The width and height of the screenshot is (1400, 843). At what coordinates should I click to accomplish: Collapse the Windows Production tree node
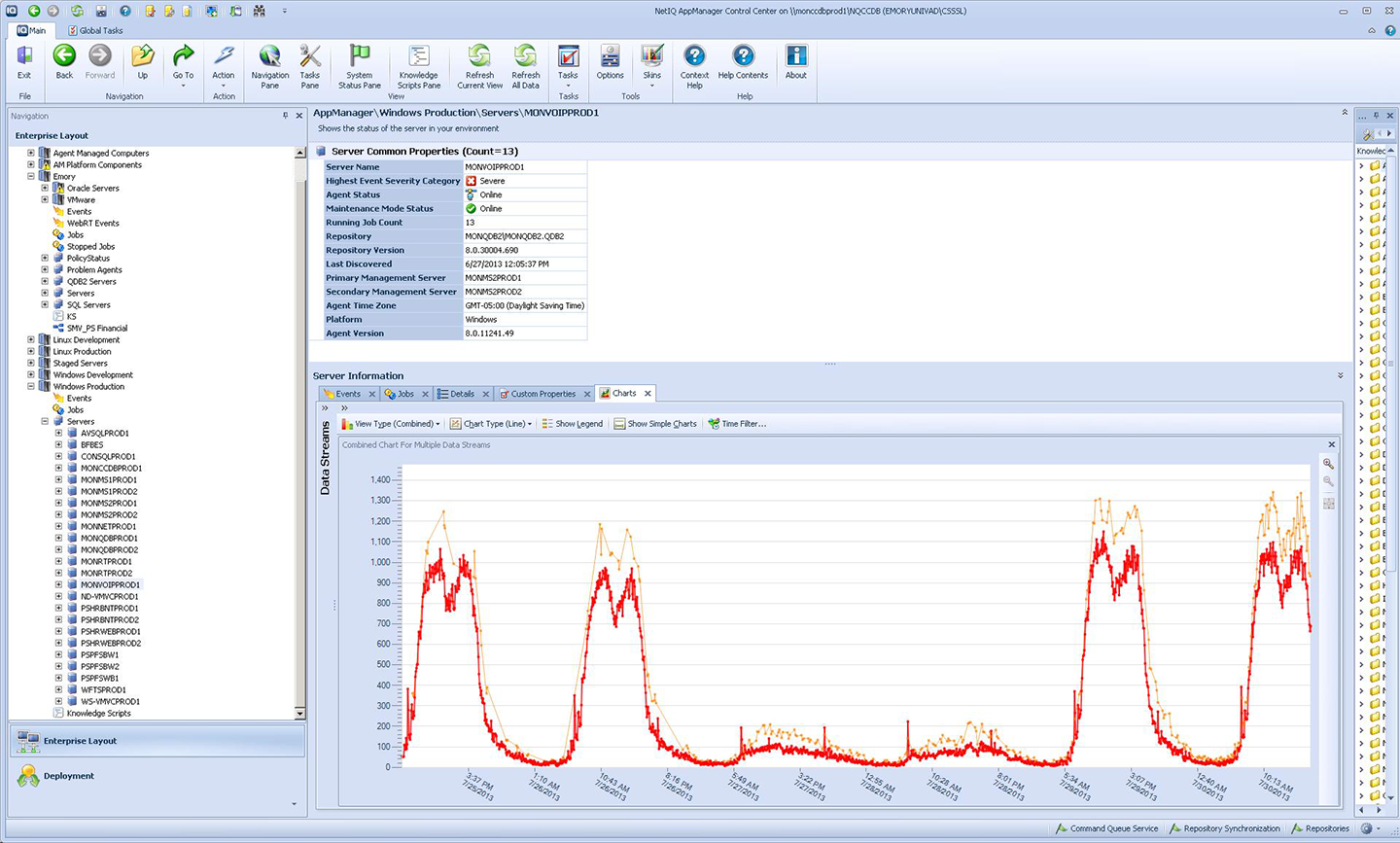pyautogui.click(x=31, y=387)
